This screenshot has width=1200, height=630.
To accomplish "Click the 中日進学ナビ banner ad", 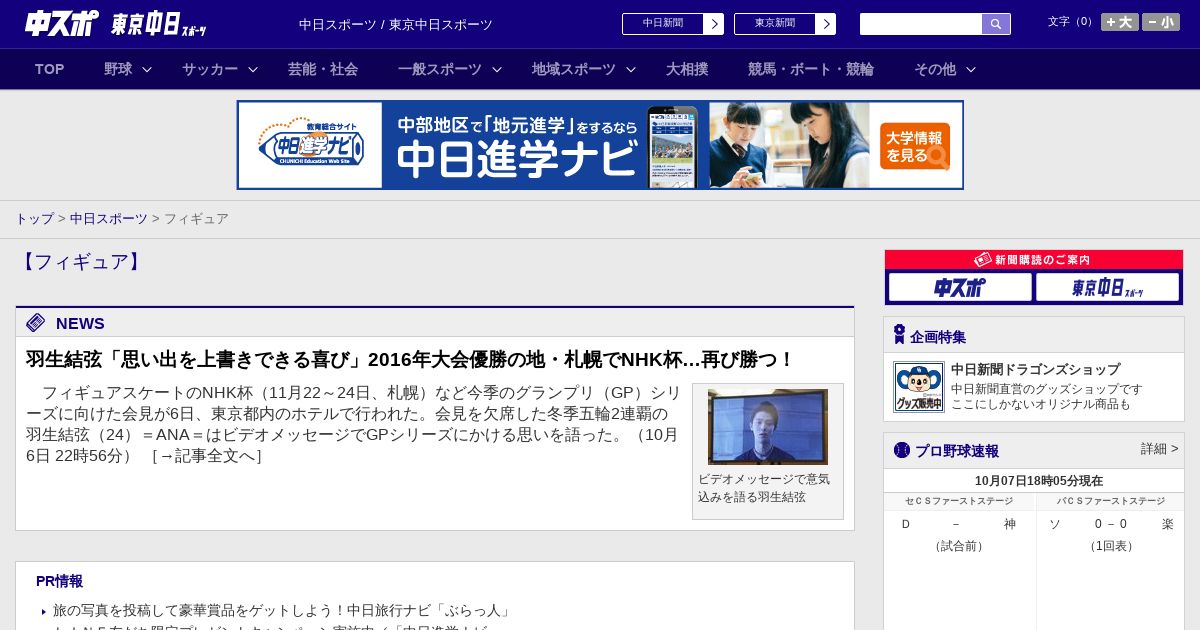I will coord(600,145).
